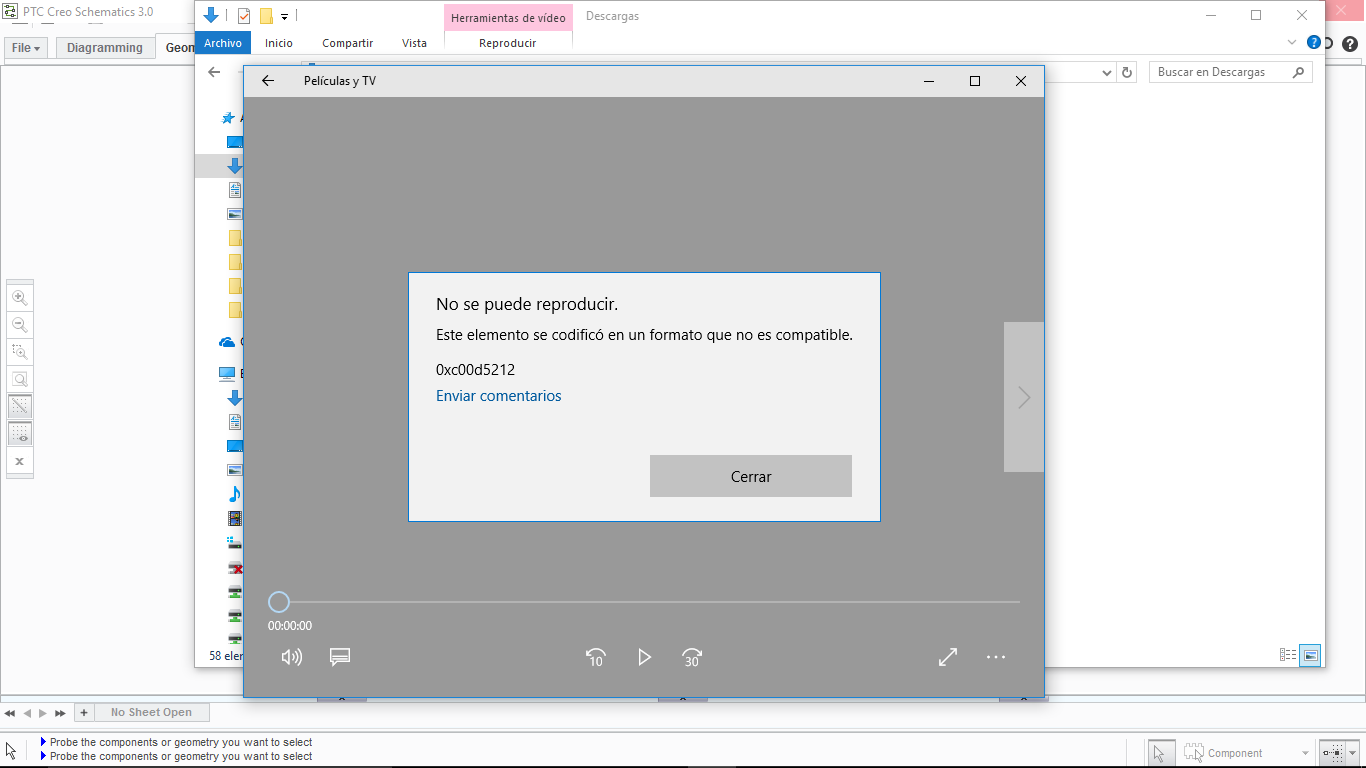Click the New folder quick access icon

pyautogui.click(x=266, y=16)
